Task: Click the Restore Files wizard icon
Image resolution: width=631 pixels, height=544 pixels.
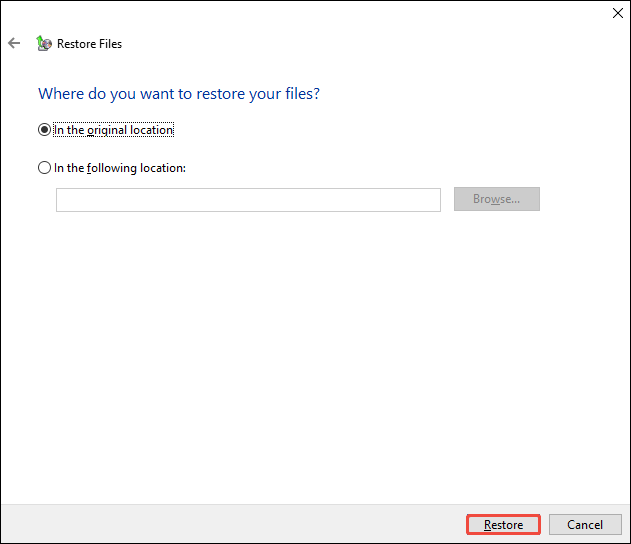Action: 43,44
